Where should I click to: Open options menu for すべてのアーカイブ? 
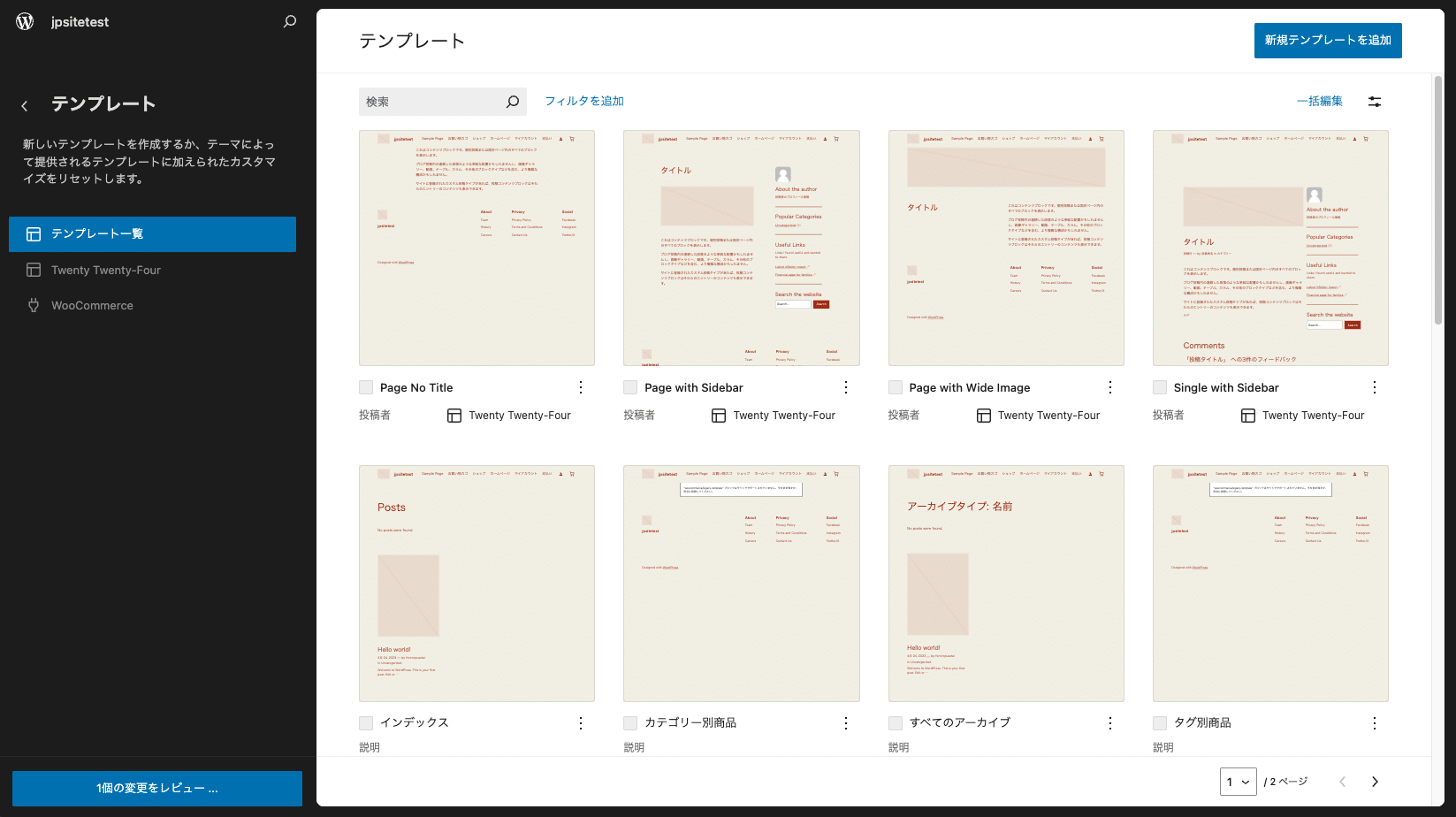1110,722
